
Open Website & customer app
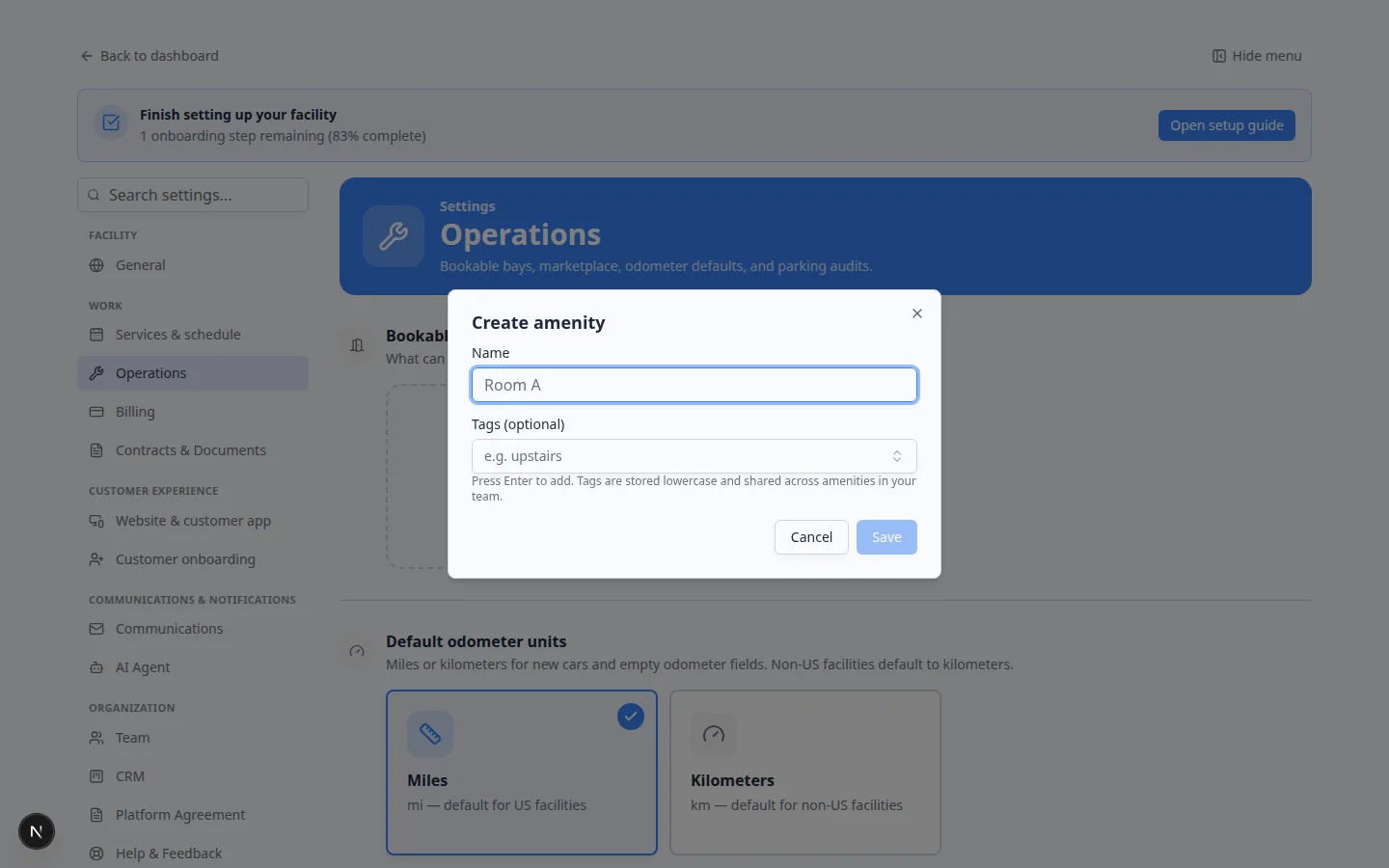click(x=193, y=521)
